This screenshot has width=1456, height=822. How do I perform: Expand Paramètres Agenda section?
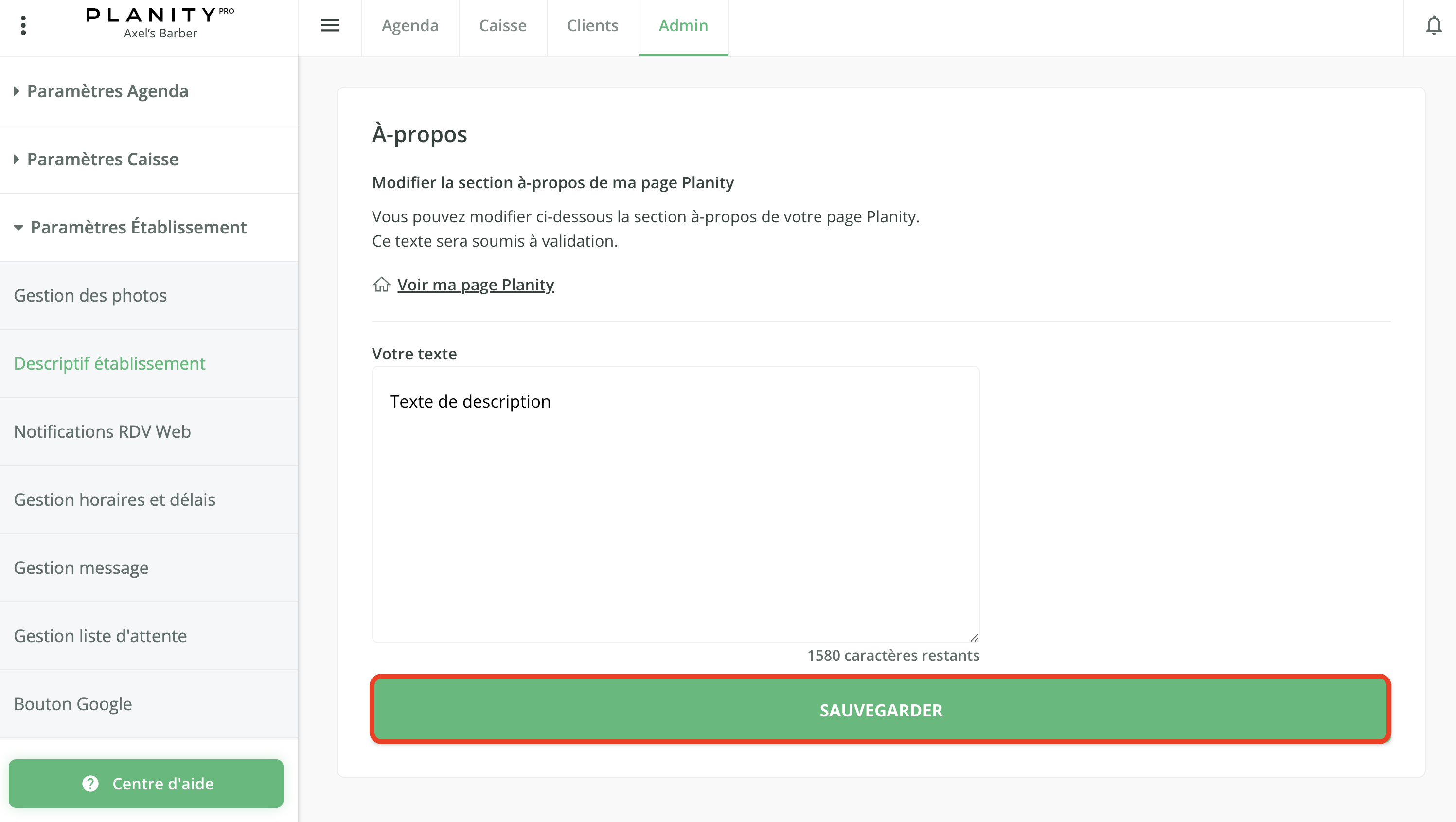[107, 91]
